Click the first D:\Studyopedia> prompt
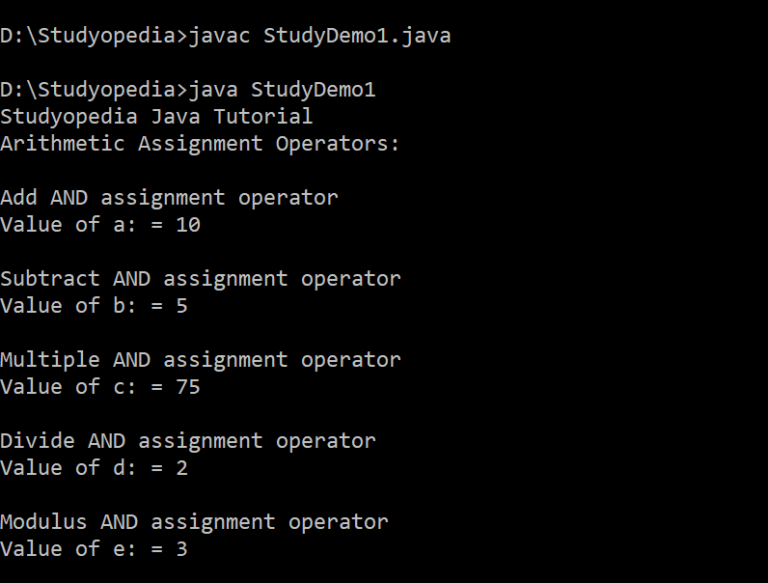 click(x=94, y=36)
